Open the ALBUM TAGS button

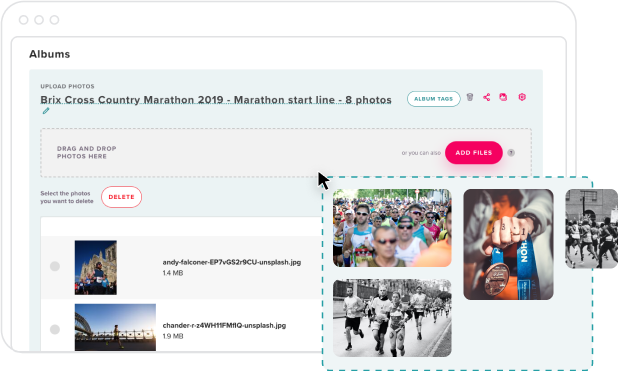tap(434, 99)
